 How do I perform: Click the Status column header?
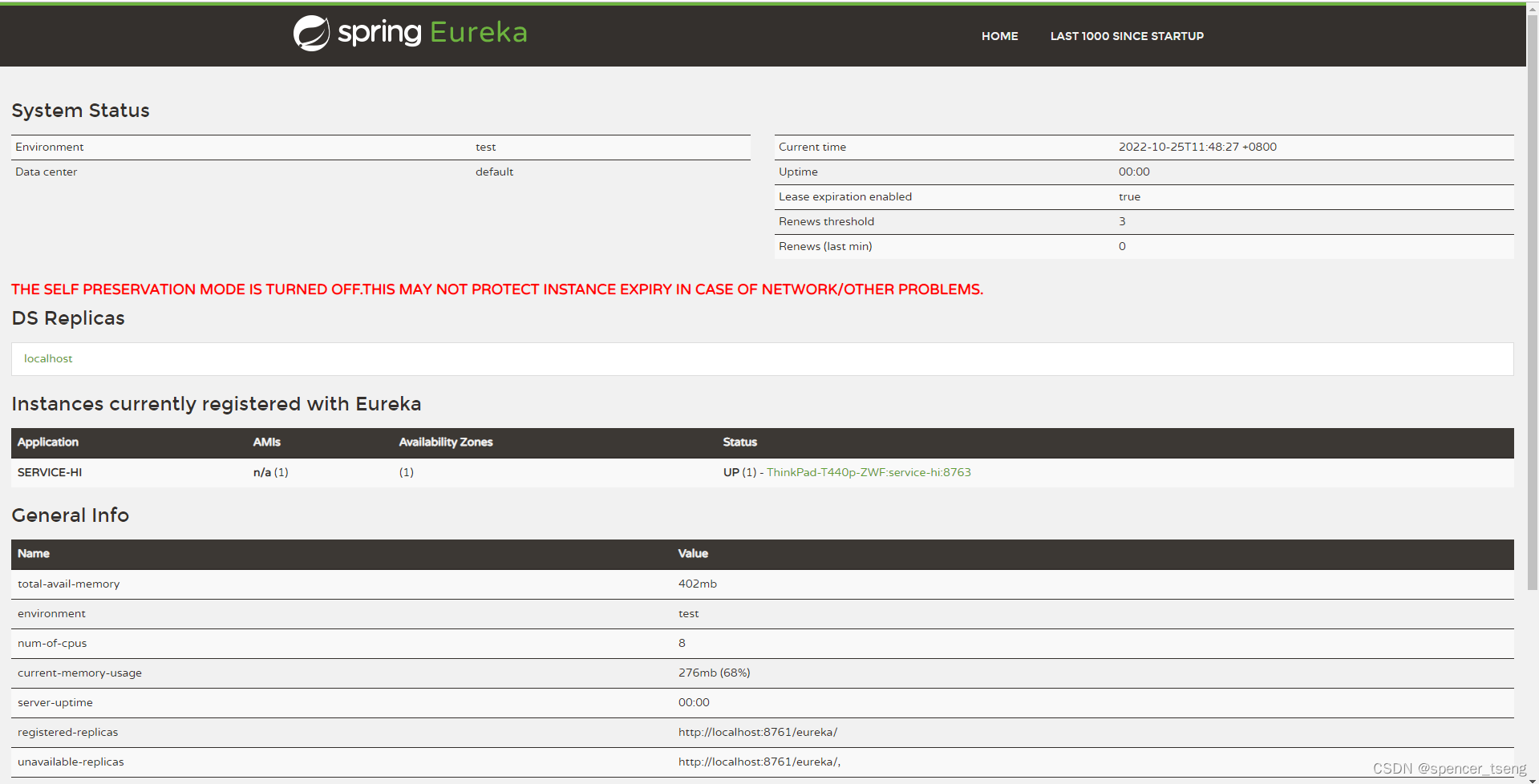pyautogui.click(x=740, y=442)
